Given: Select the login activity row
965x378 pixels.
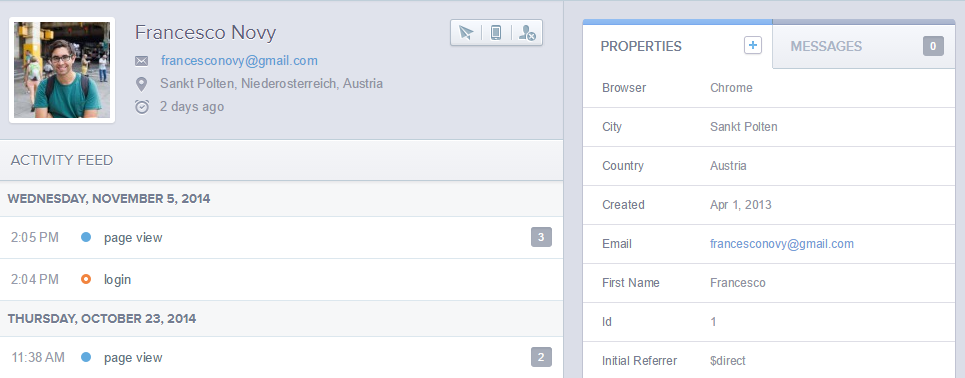Looking at the screenshot, I should pyautogui.click(x=281, y=279).
